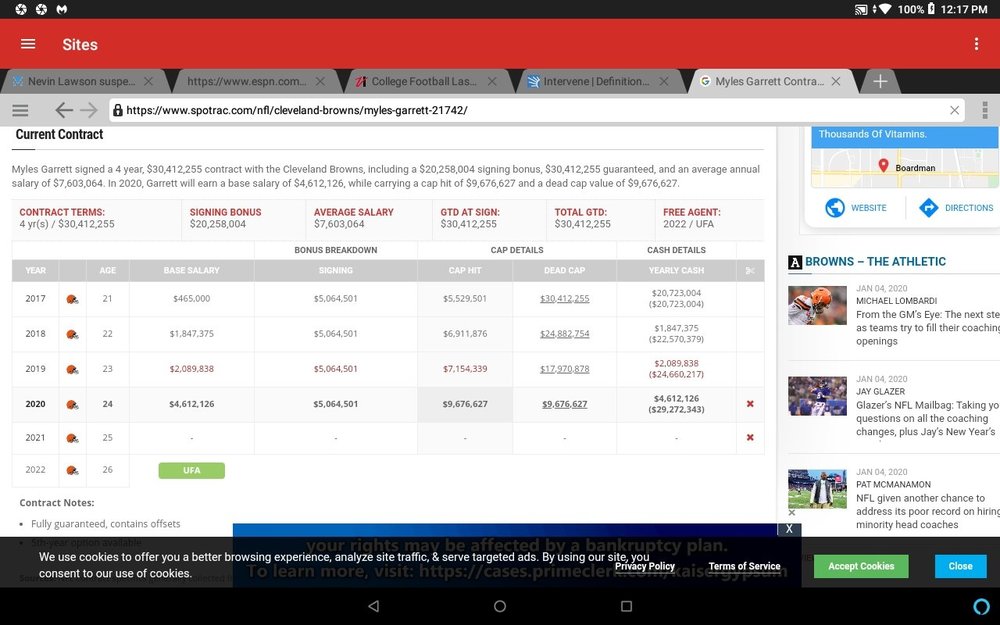1000x625 pixels.
Task: Click the scissors icon in table header
Action: 750,270
